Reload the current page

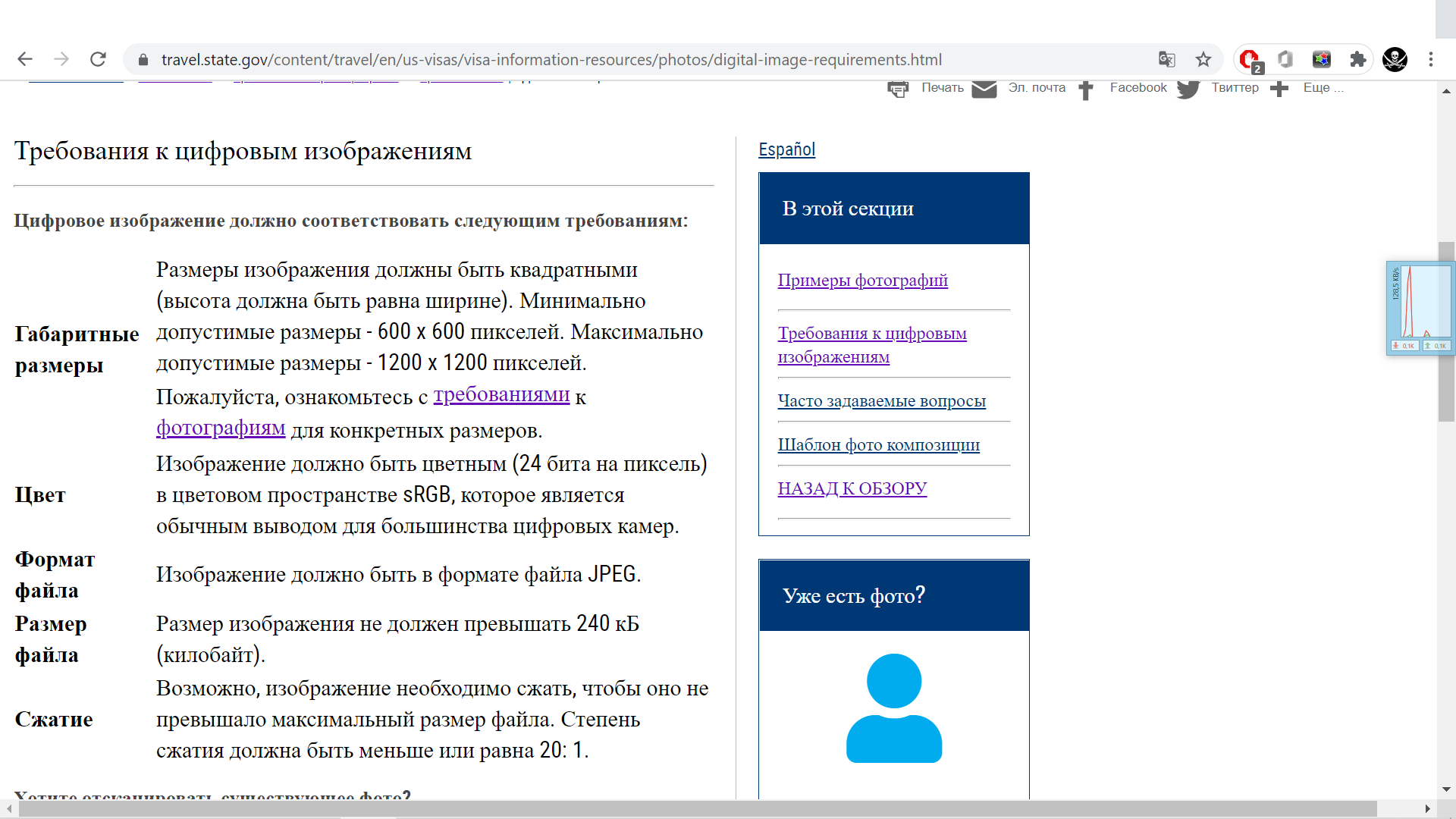(x=98, y=59)
